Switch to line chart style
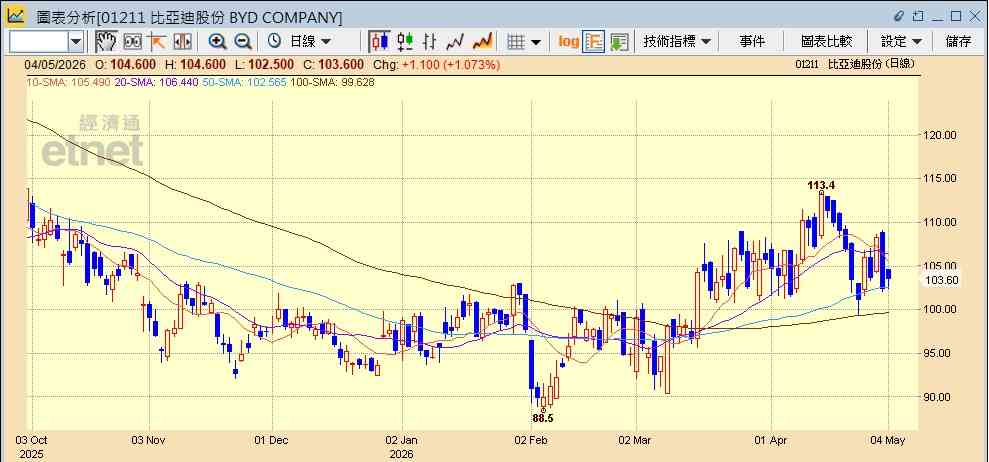The height and width of the screenshot is (462, 989). pyautogui.click(x=455, y=42)
